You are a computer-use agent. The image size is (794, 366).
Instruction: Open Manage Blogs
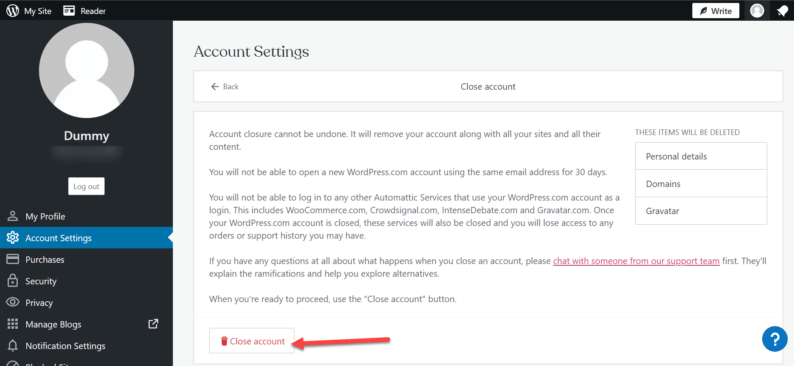(86, 324)
